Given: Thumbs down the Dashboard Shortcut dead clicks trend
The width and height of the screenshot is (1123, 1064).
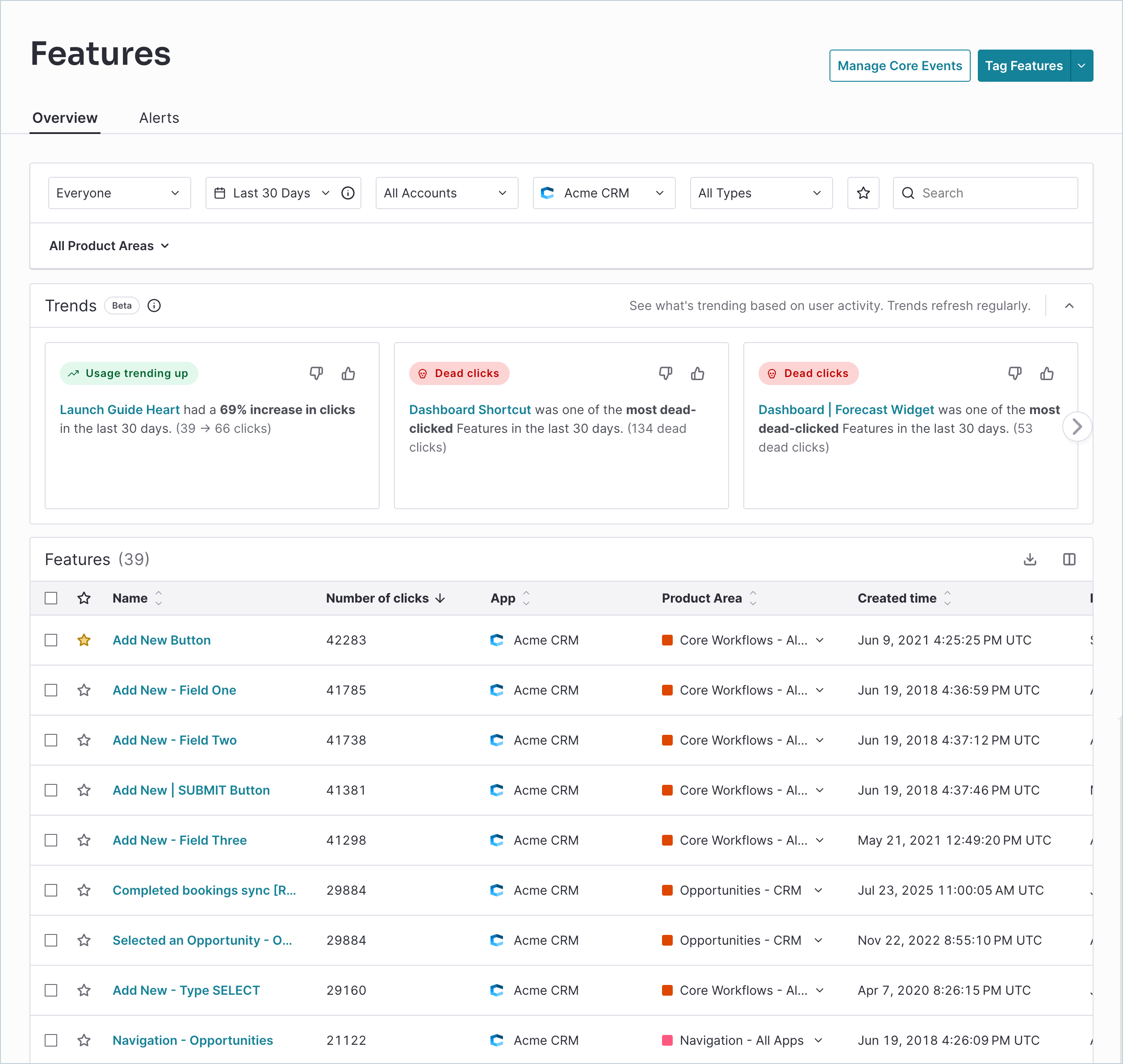Looking at the screenshot, I should [666, 373].
